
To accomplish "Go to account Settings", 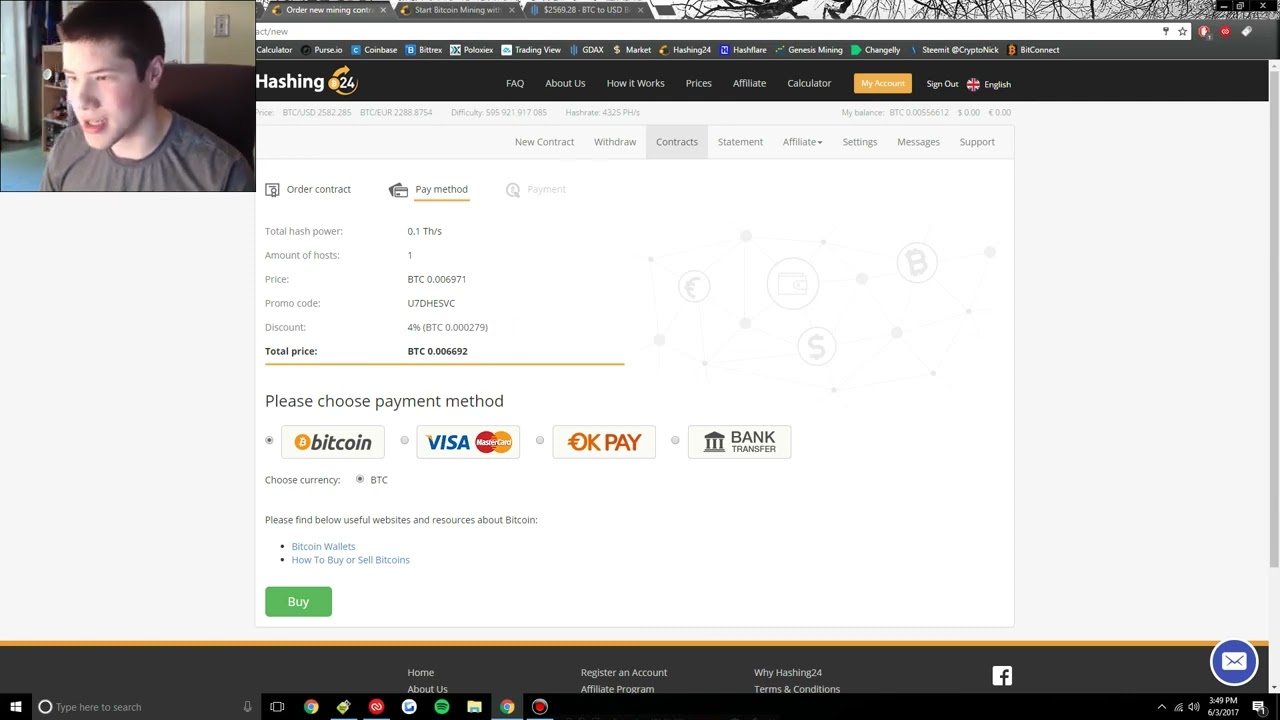I will tap(860, 142).
